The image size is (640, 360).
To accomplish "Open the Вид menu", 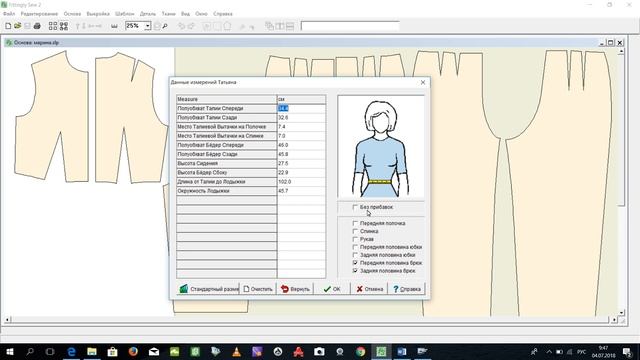I will 185,14.
